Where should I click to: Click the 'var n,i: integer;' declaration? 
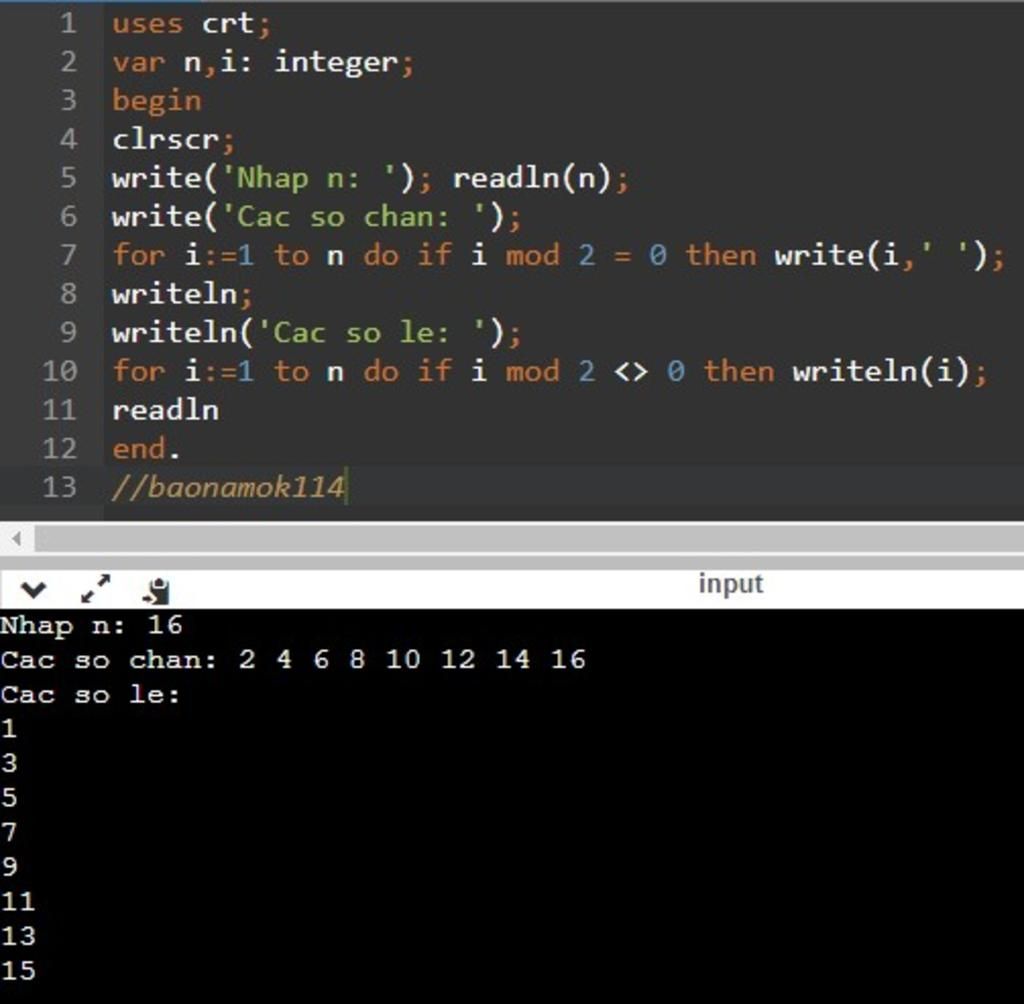click(x=263, y=63)
